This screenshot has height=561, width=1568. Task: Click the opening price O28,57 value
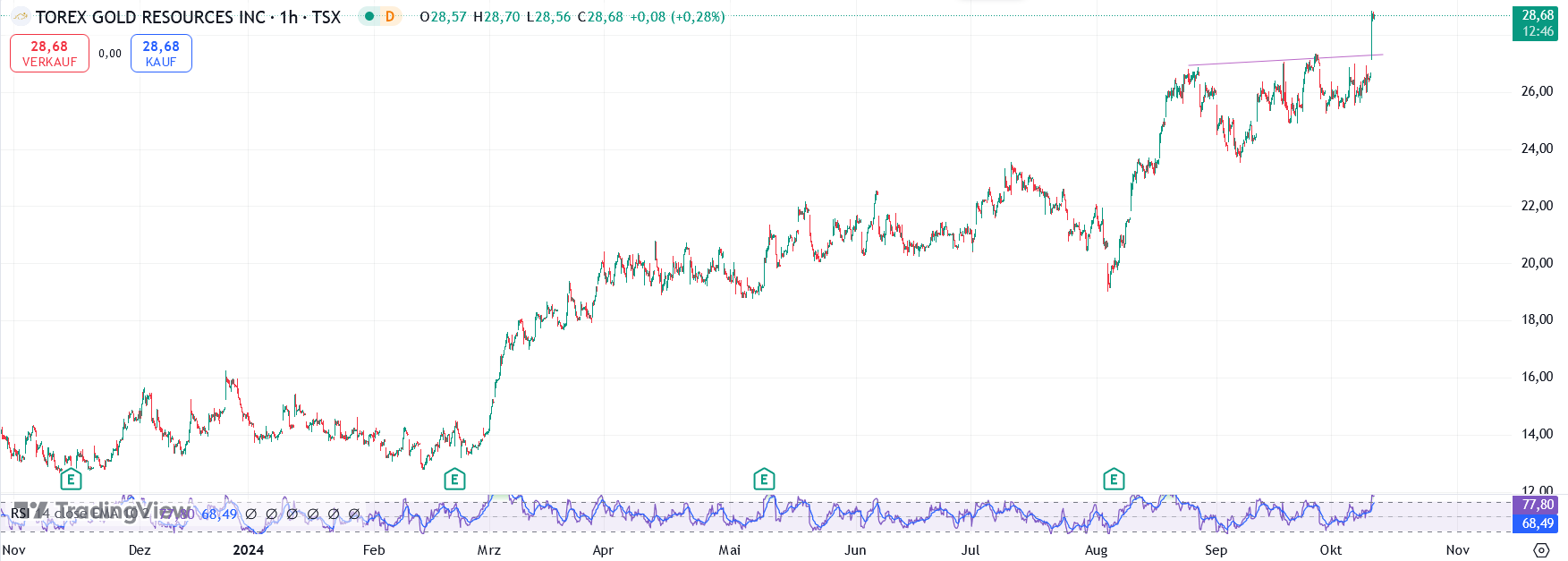click(x=443, y=17)
